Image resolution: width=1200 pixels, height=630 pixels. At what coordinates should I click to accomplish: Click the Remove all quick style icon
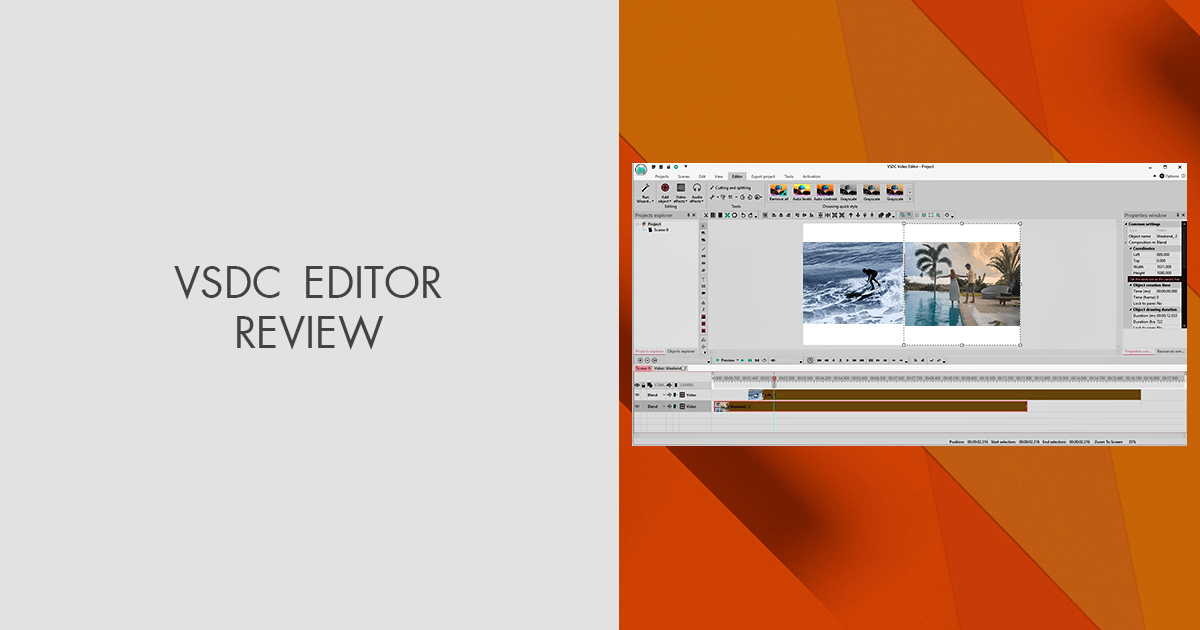click(x=779, y=191)
